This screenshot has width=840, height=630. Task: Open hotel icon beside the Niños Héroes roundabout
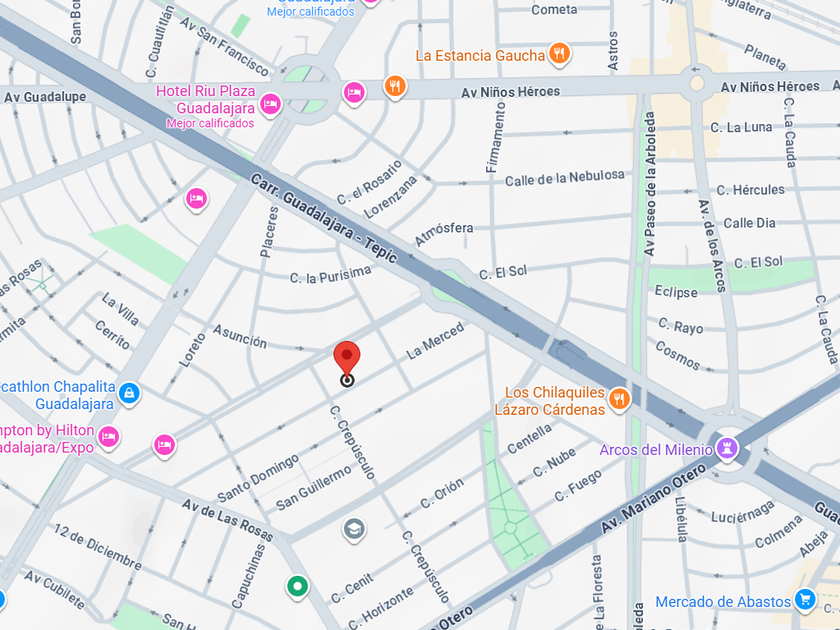tap(354, 93)
